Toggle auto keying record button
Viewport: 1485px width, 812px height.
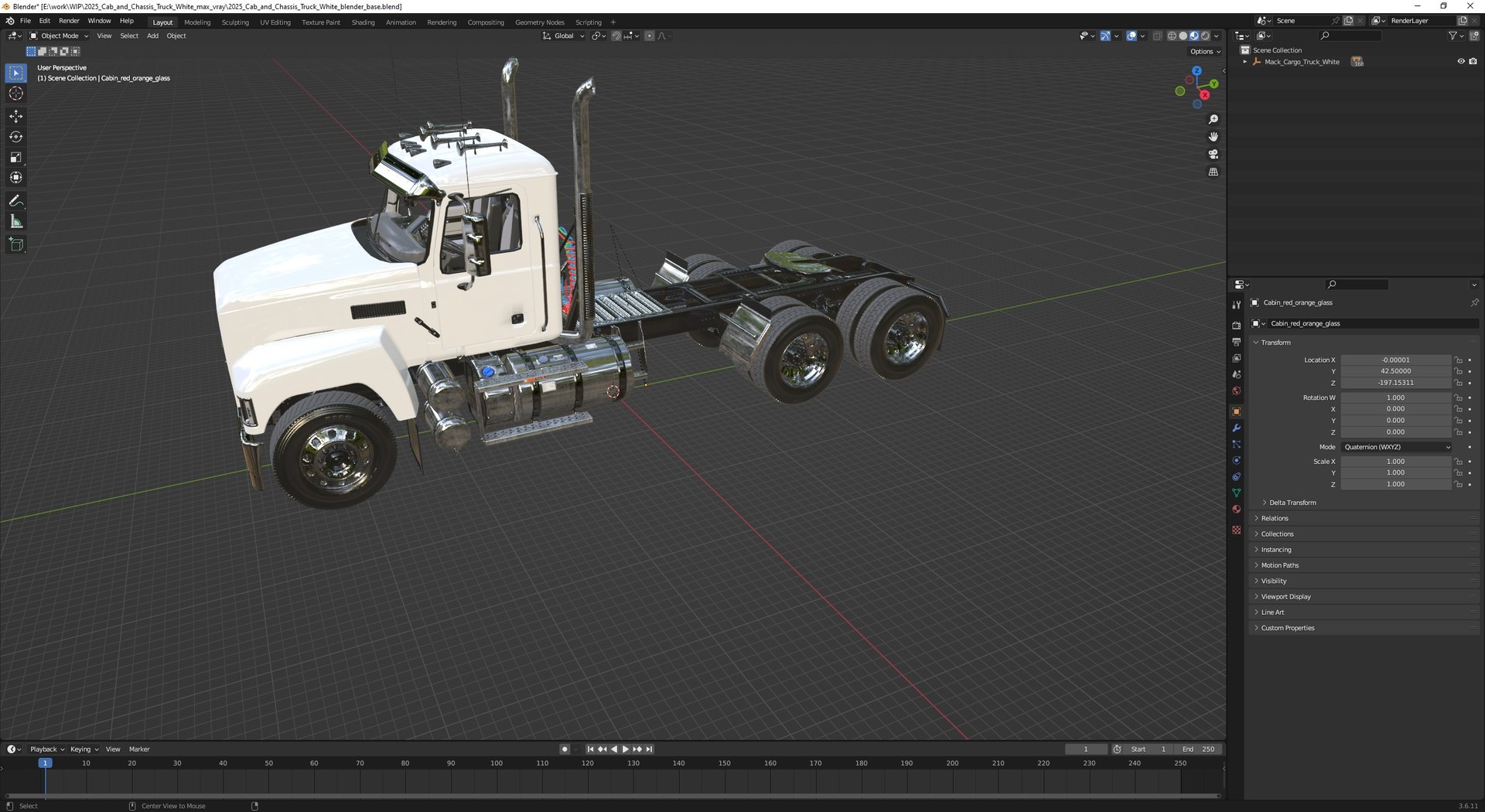565,749
